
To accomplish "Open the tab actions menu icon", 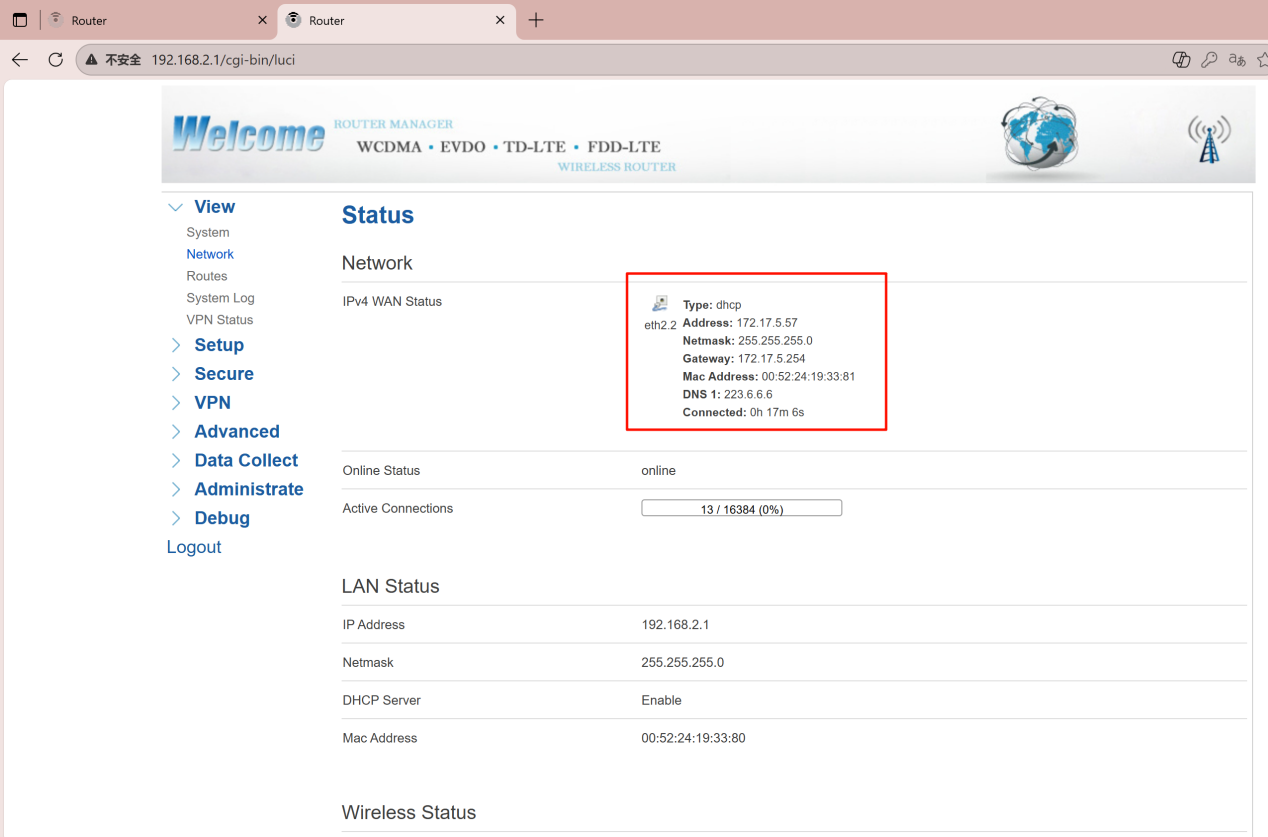I will point(20,20).
